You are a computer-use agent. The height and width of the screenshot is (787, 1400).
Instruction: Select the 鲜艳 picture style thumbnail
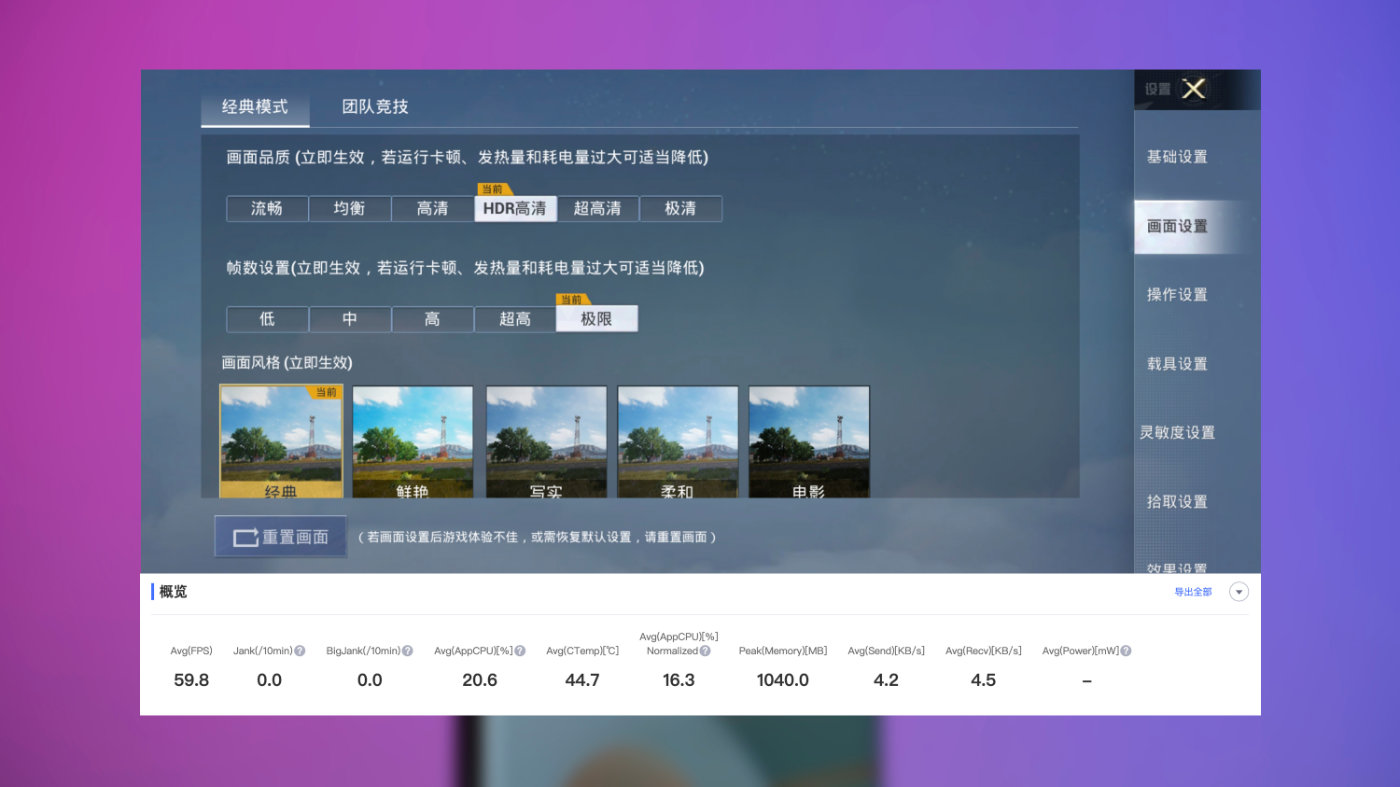(x=413, y=440)
